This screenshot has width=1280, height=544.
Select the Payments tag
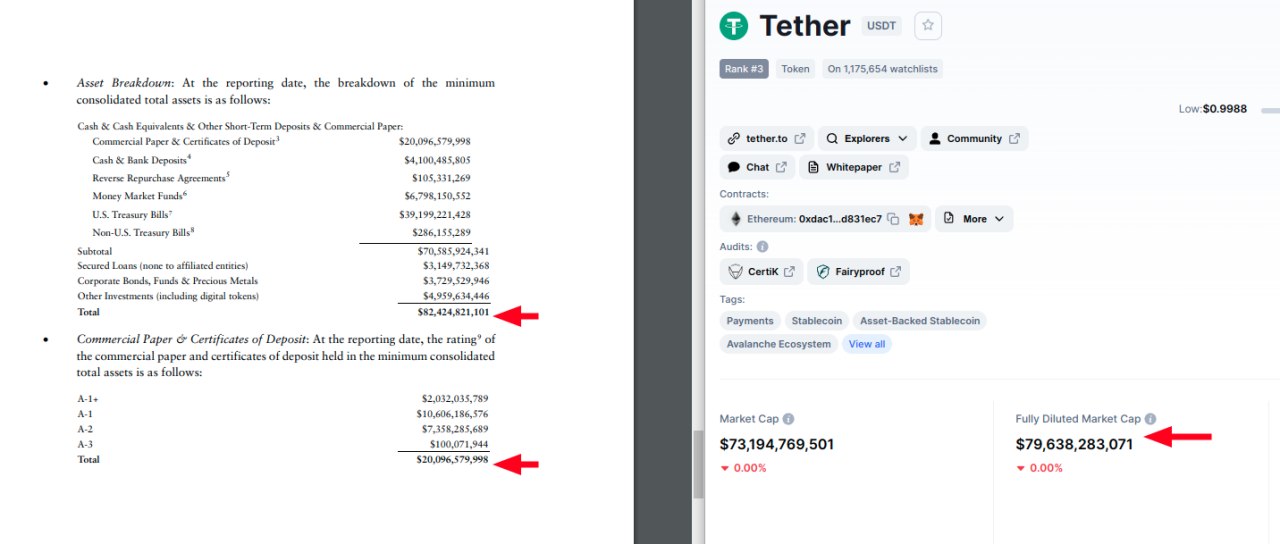click(750, 321)
